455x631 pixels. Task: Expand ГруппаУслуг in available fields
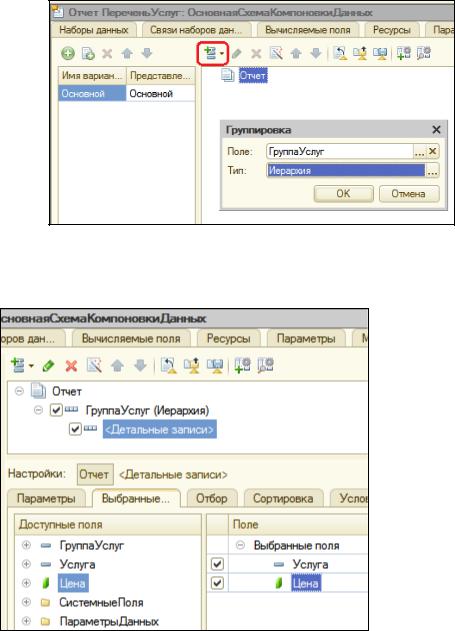[26, 545]
